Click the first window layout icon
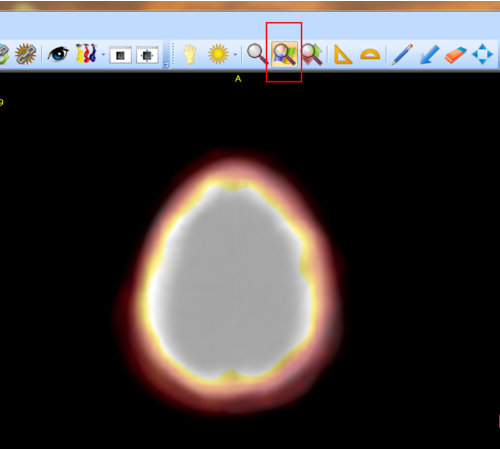Viewport: 500px width, 449px height. pyautogui.click(x=121, y=55)
